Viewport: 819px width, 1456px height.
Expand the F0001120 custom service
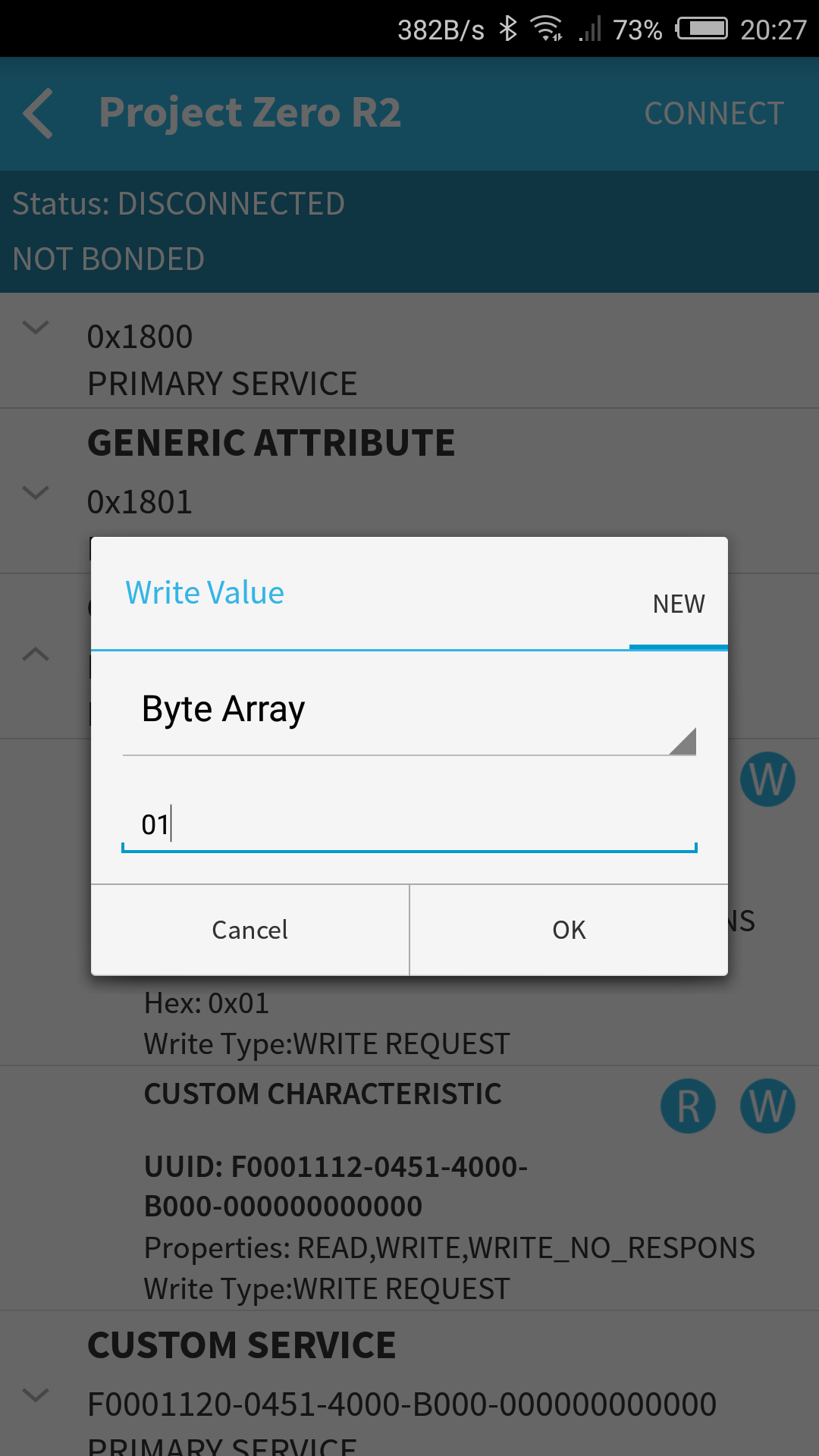pyautogui.click(x=36, y=1395)
